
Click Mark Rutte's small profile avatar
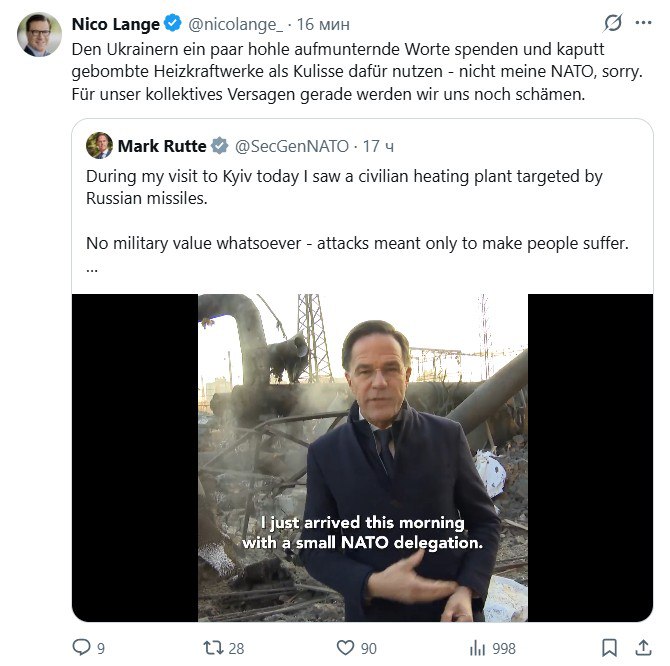click(99, 146)
